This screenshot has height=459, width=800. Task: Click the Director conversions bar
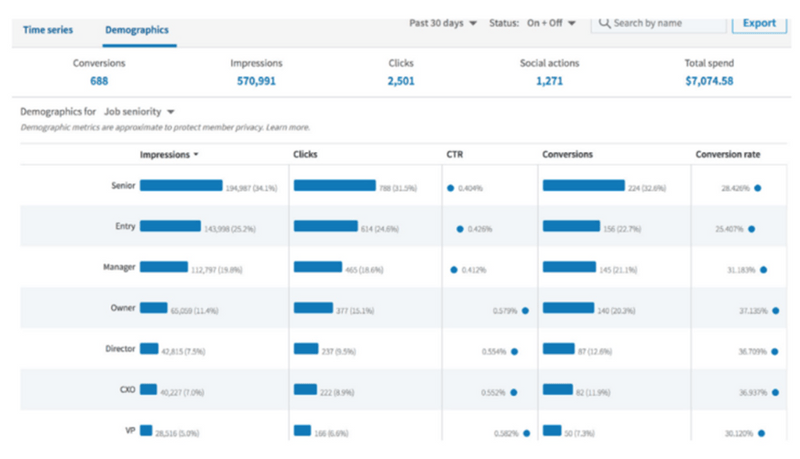[x=559, y=348]
